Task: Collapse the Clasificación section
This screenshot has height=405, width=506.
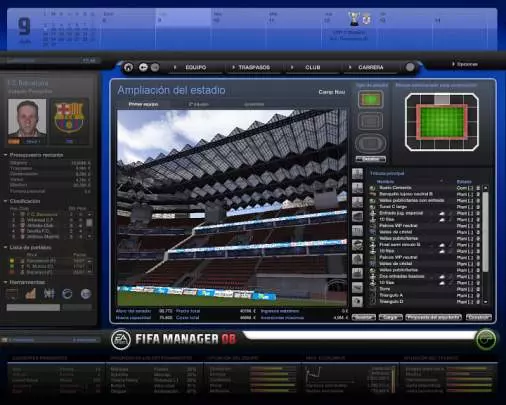Action: [5, 201]
